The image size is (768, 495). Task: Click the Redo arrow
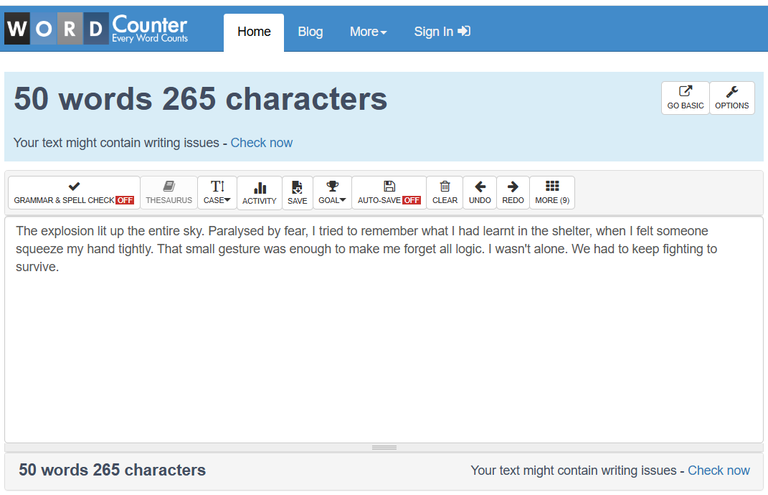(x=513, y=192)
